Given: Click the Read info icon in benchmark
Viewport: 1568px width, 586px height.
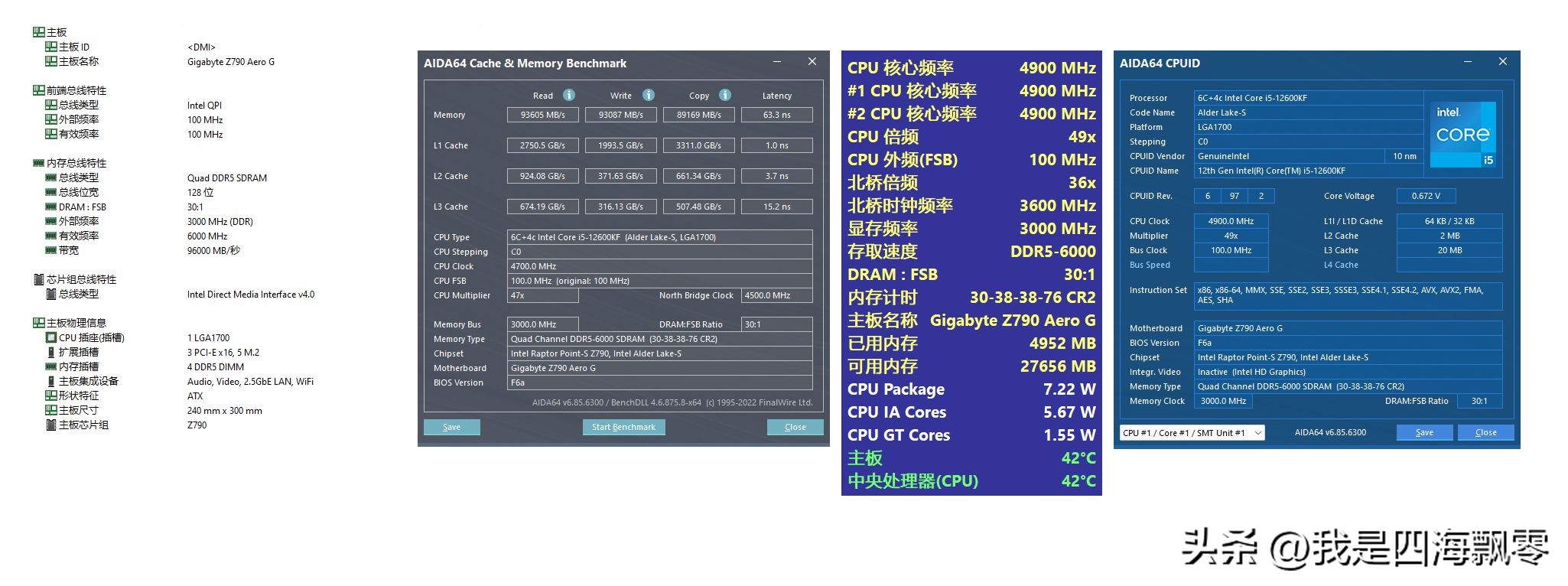Looking at the screenshot, I should (569, 95).
